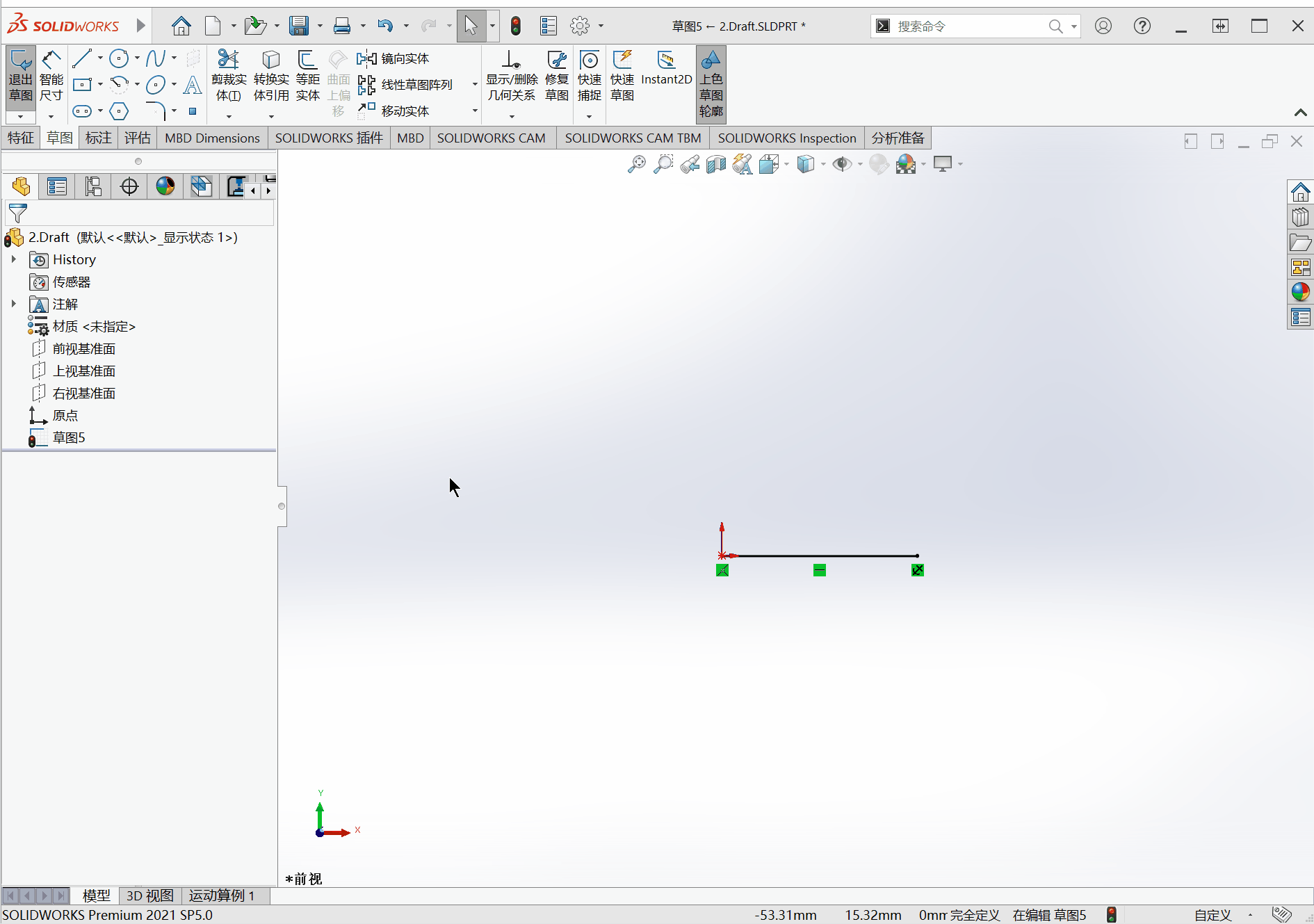Click Repair Sketch (修复草图) tool
The image size is (1314, 924).
(557, 76)
